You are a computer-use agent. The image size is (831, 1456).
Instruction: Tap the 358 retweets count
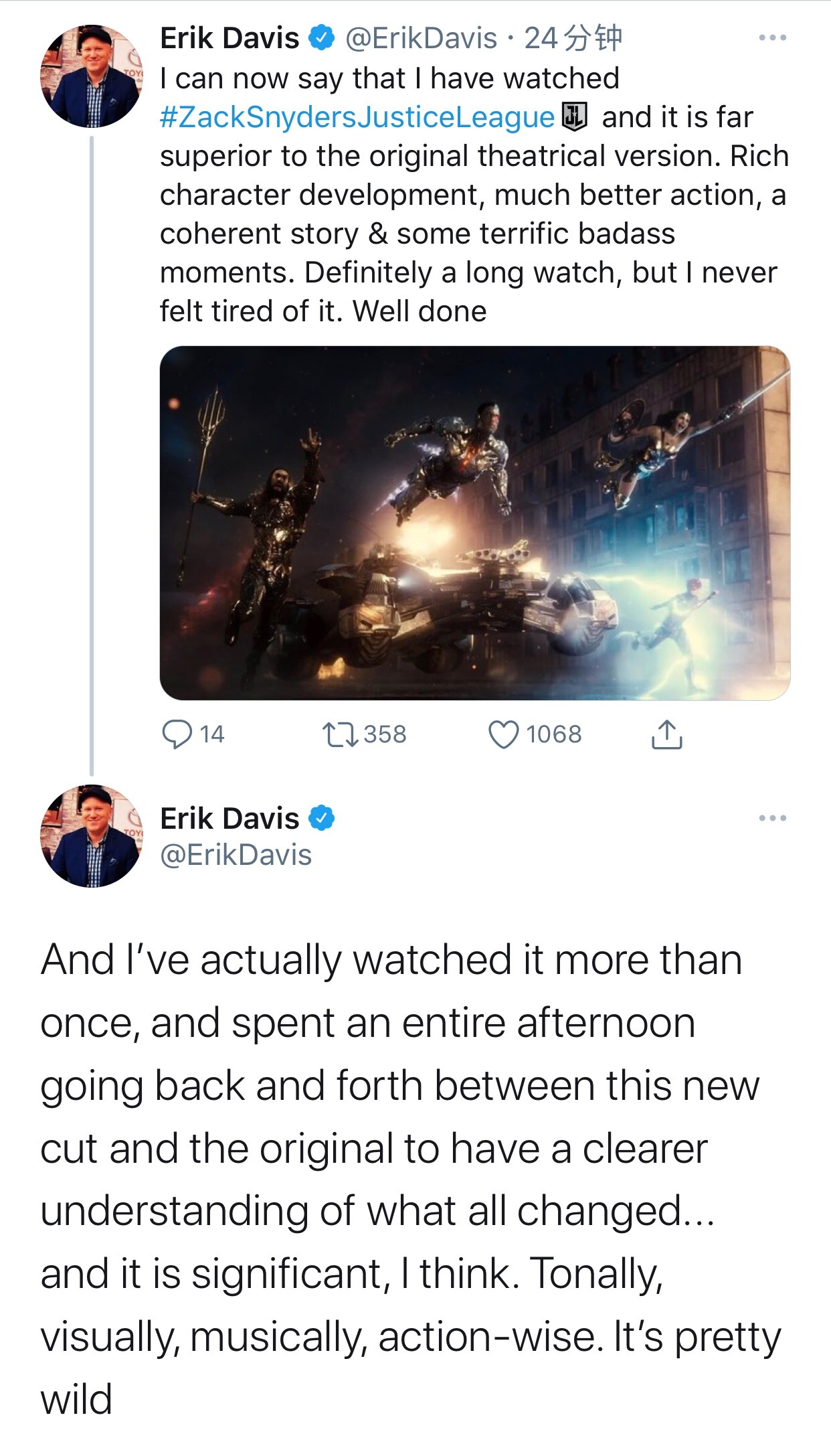[x=385, y=734]
